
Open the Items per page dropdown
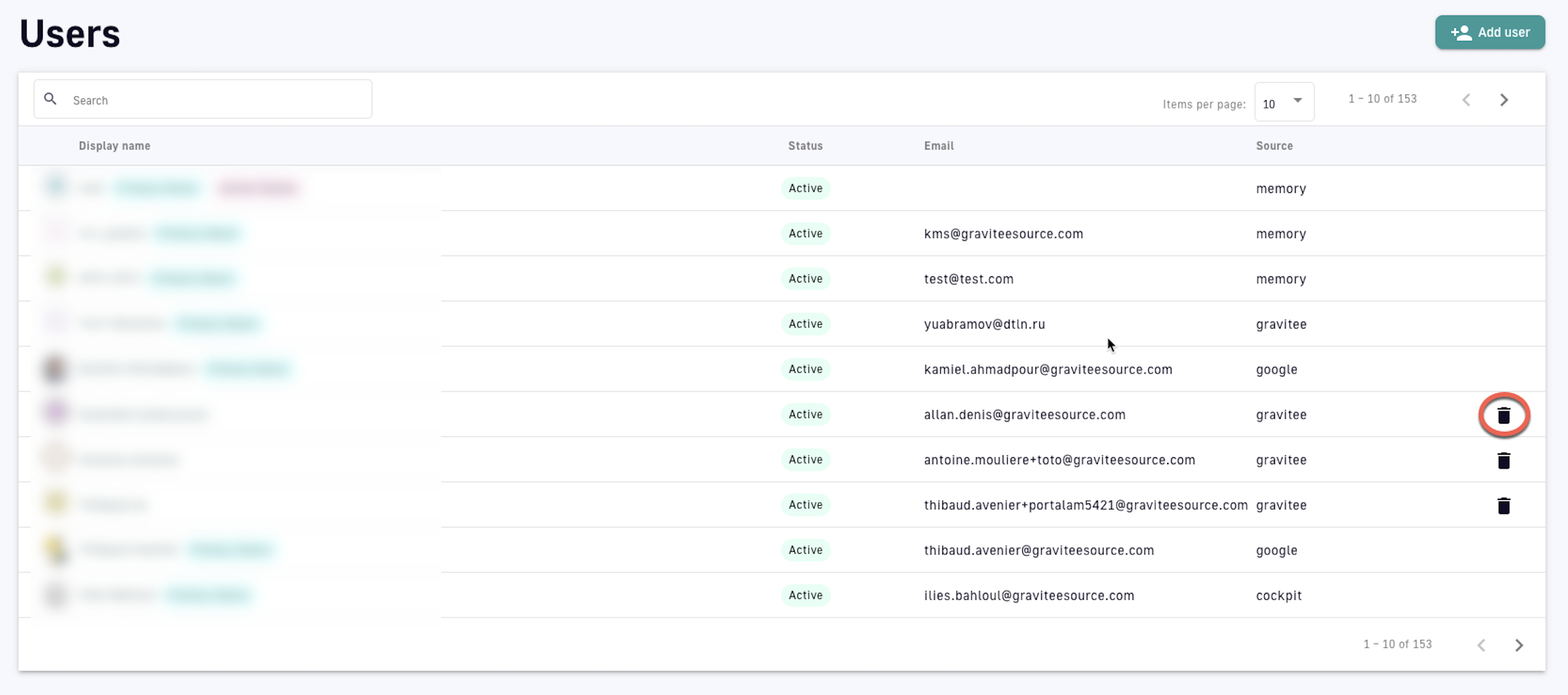tap(1284, 102)
